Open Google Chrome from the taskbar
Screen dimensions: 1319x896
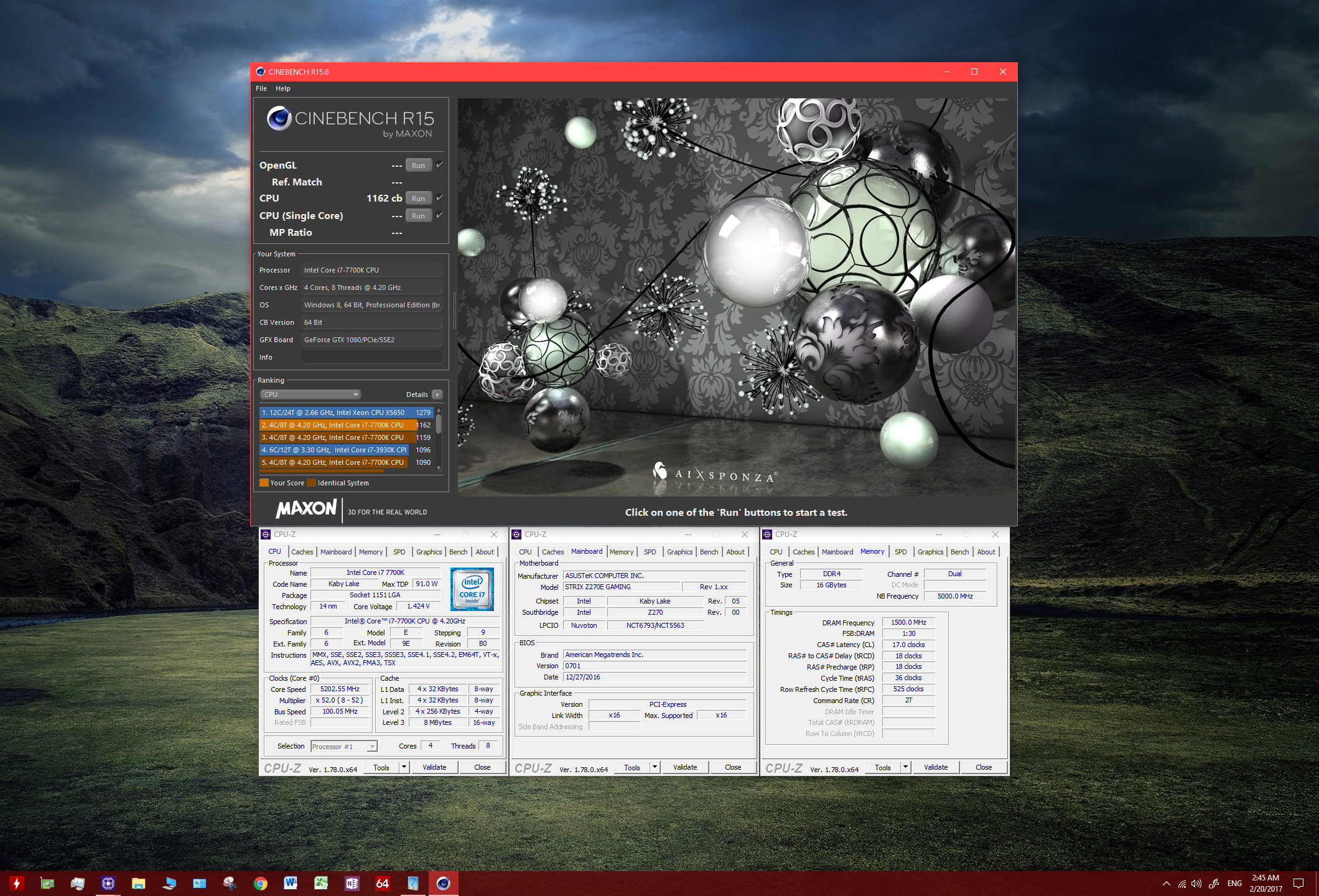(261, 883)
